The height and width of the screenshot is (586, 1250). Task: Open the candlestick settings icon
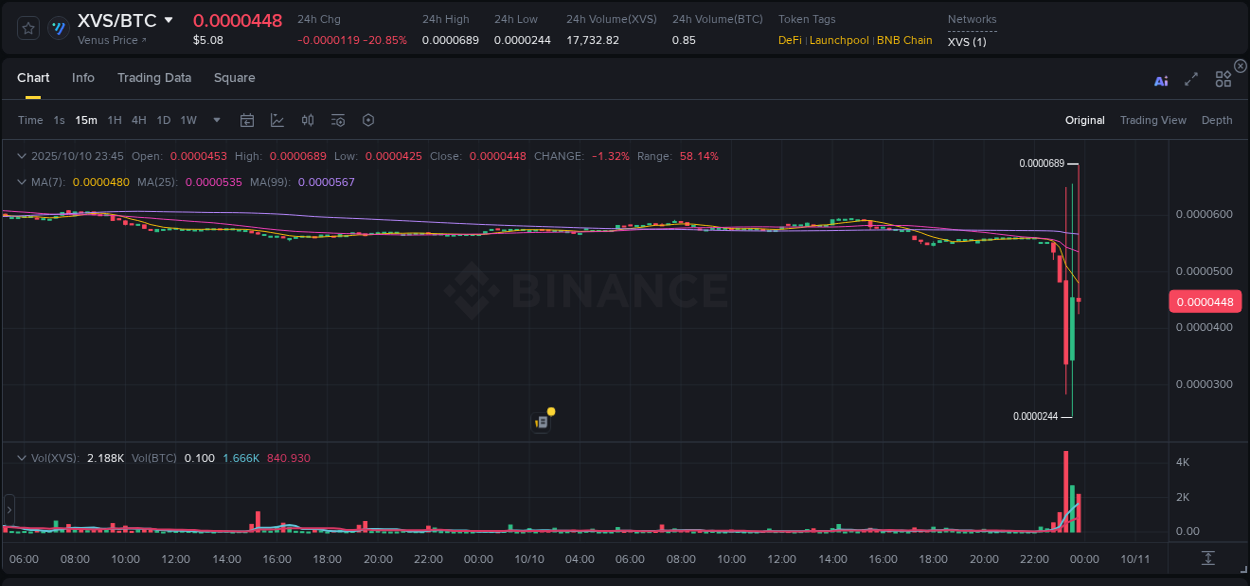[x=308, y=120]
